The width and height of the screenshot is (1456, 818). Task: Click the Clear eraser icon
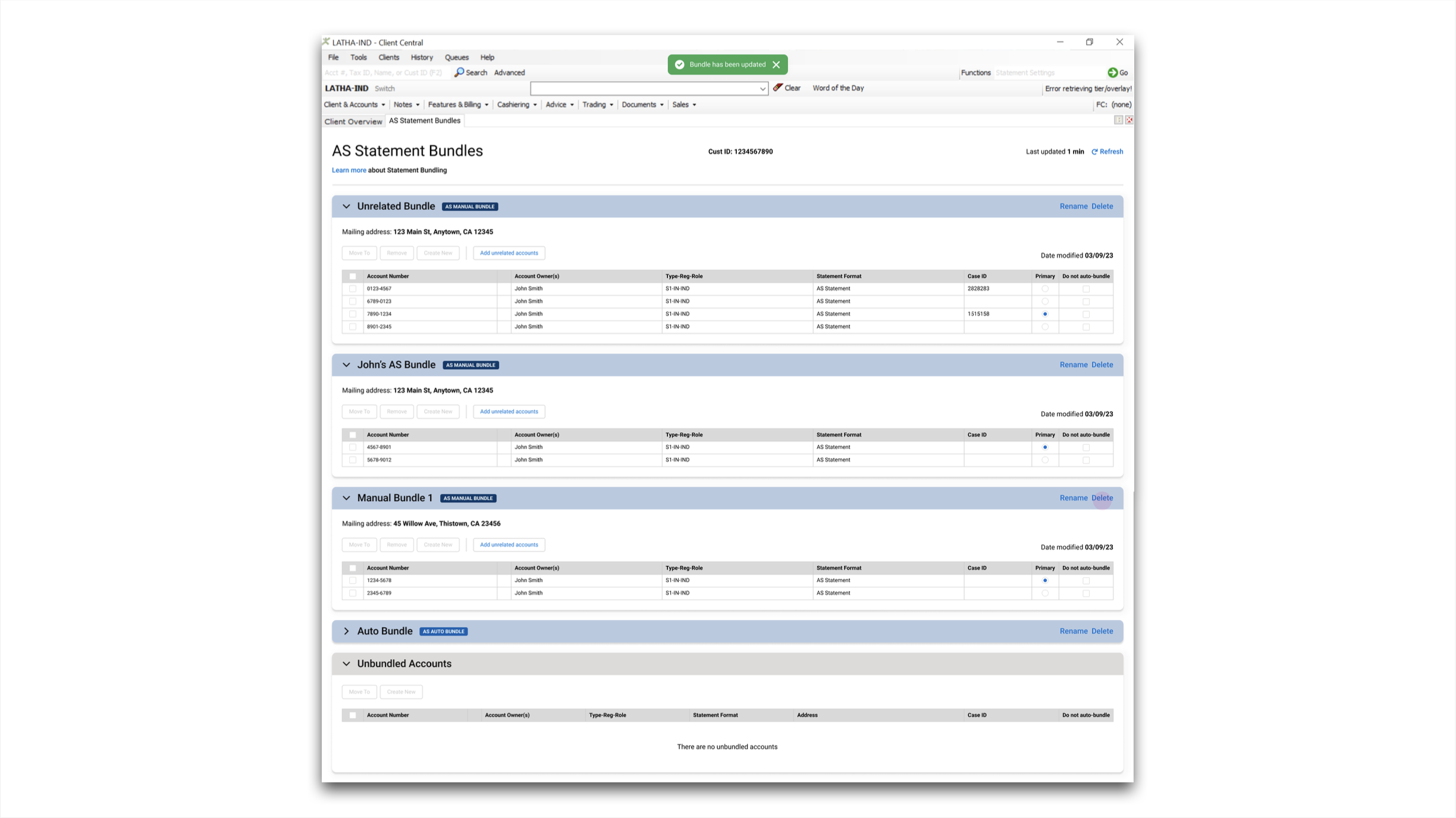coord(777,87)
